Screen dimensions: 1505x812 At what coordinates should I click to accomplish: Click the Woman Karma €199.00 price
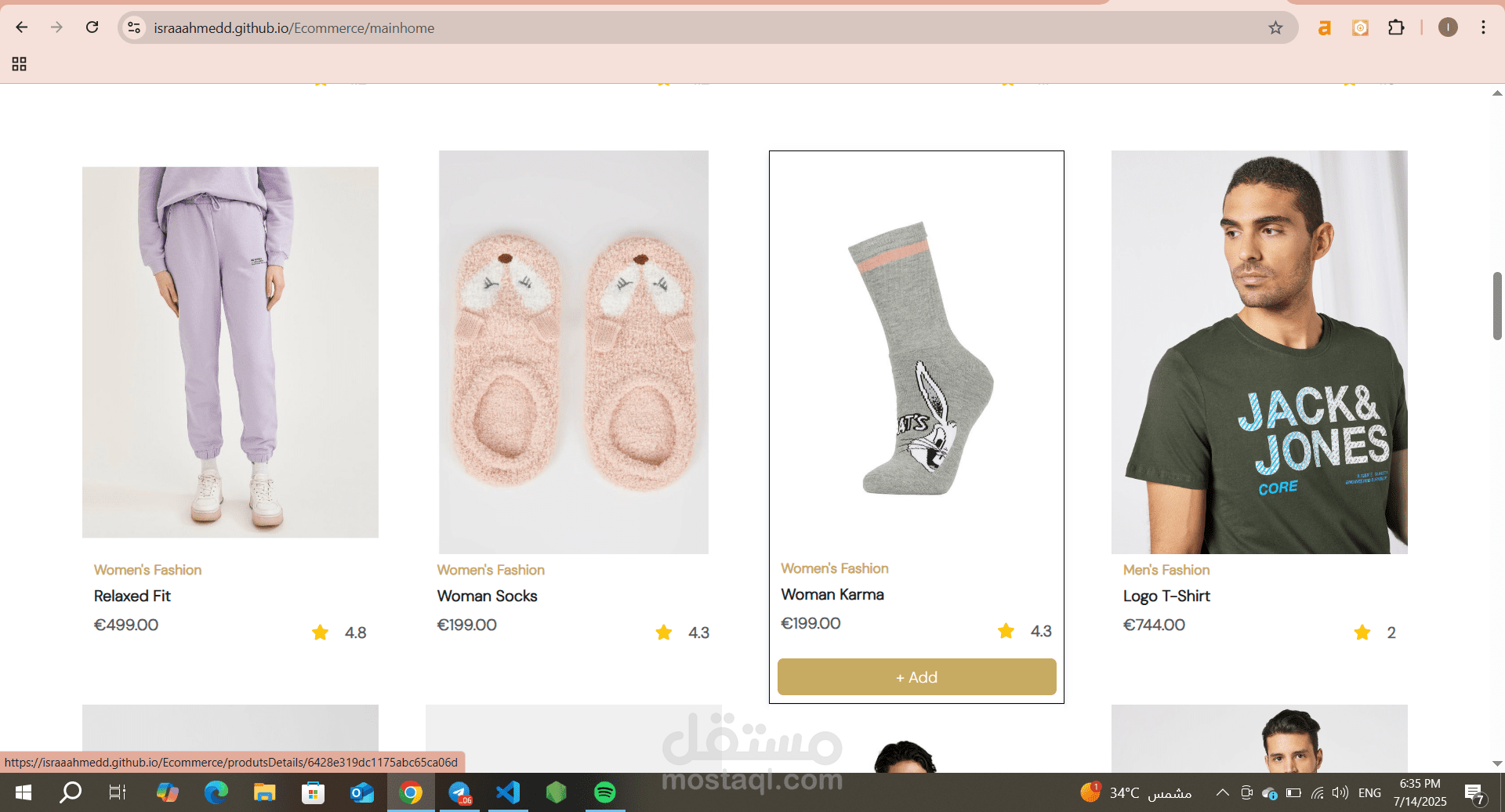[811, 623]
